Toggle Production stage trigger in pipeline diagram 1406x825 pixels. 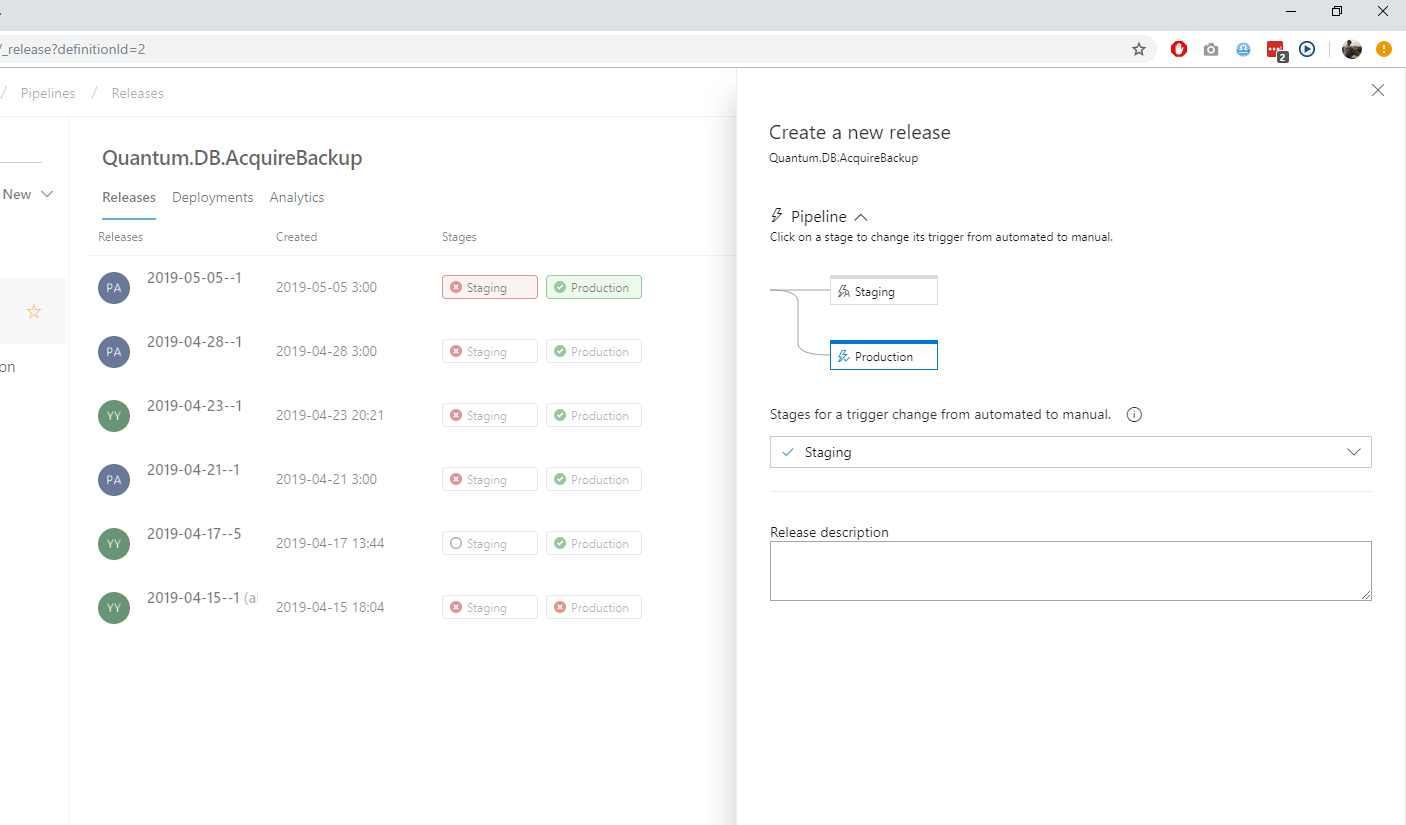coord(884,356)
